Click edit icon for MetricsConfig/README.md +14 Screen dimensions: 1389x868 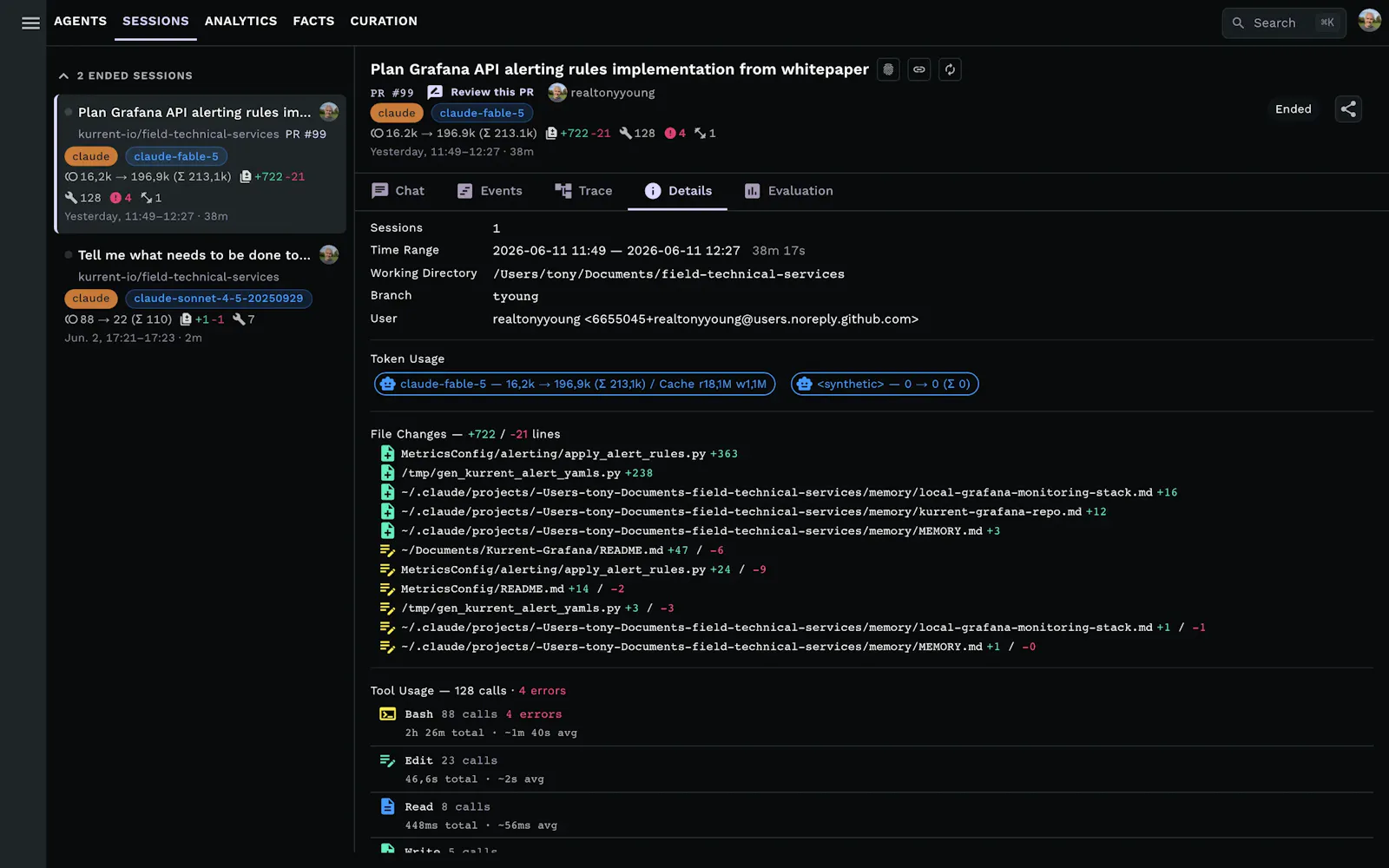pos(387,589)
